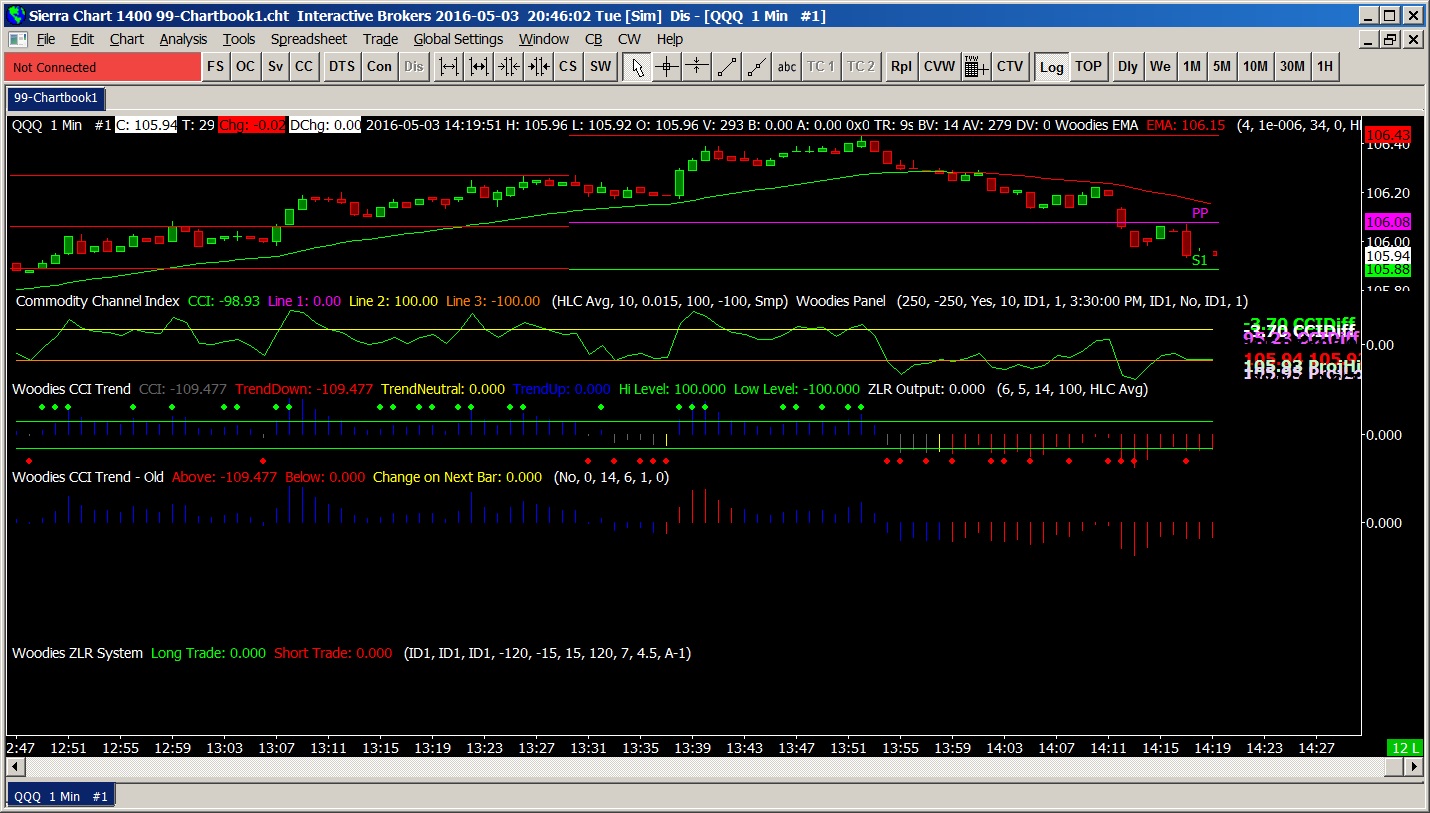Image resolution: width=1430 pixels, height=813 pixels.
Task: Click the Con connect button
Action: 379,67
